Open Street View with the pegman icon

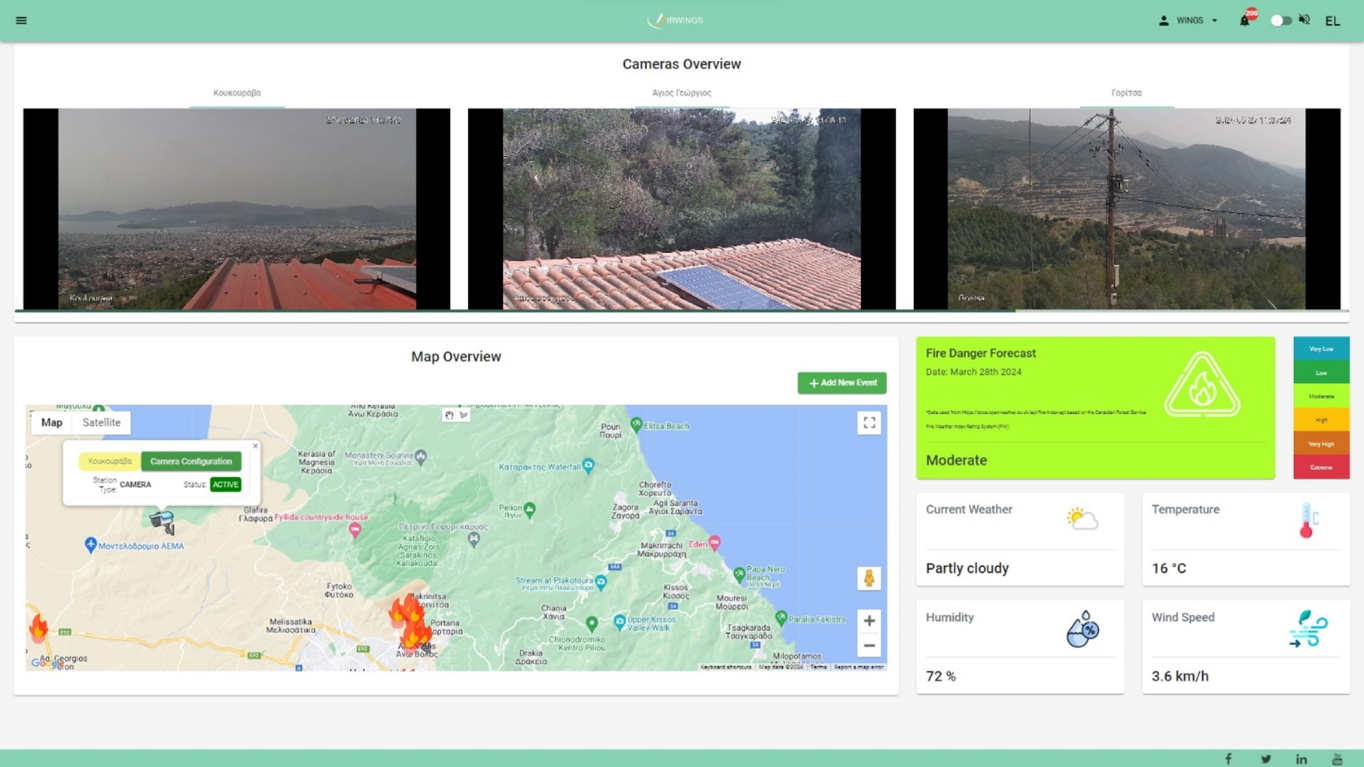tap(869, 578)
